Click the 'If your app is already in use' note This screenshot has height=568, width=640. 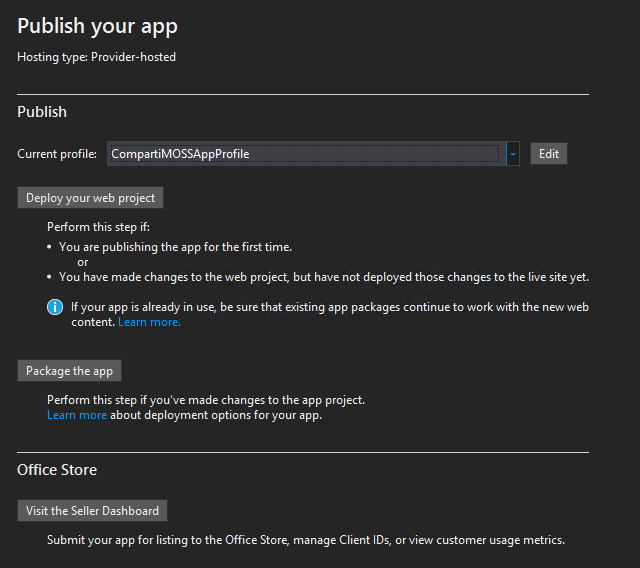pyautogui.click(x=329, y=307)
